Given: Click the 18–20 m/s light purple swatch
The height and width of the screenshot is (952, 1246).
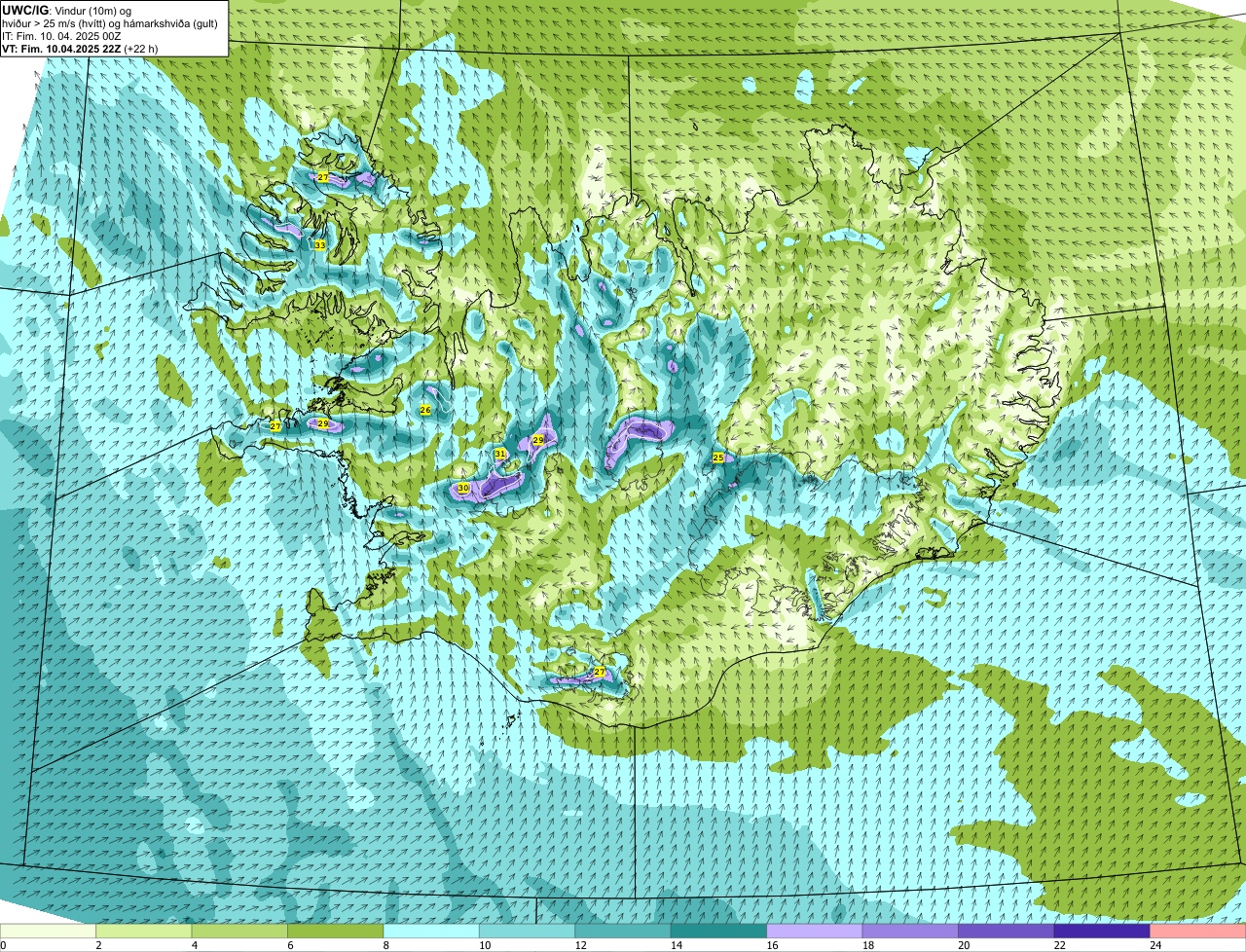Looking at the screenshot, I should tap(911, 931).
